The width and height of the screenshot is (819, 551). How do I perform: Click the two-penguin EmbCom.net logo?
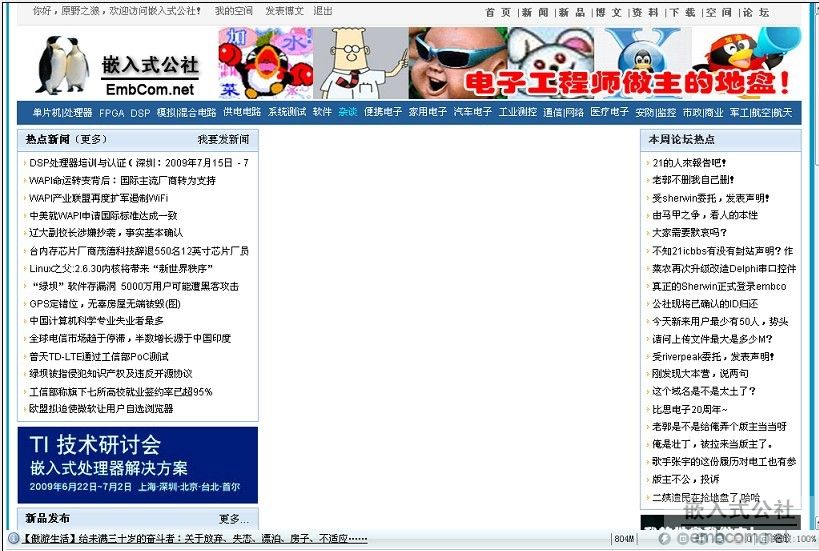pos(118,65)
